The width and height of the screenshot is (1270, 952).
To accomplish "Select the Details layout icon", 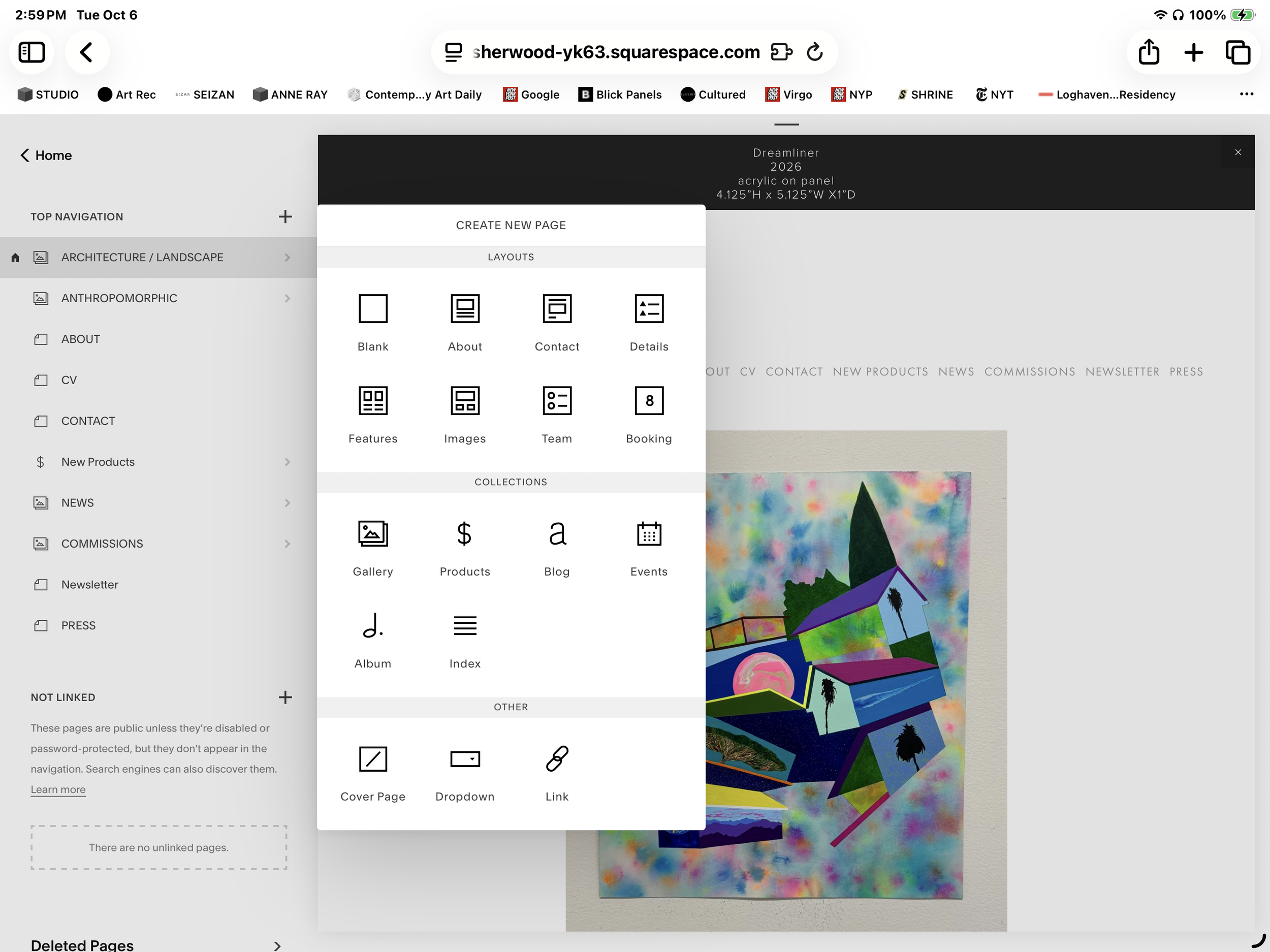I will pos(649,309).
